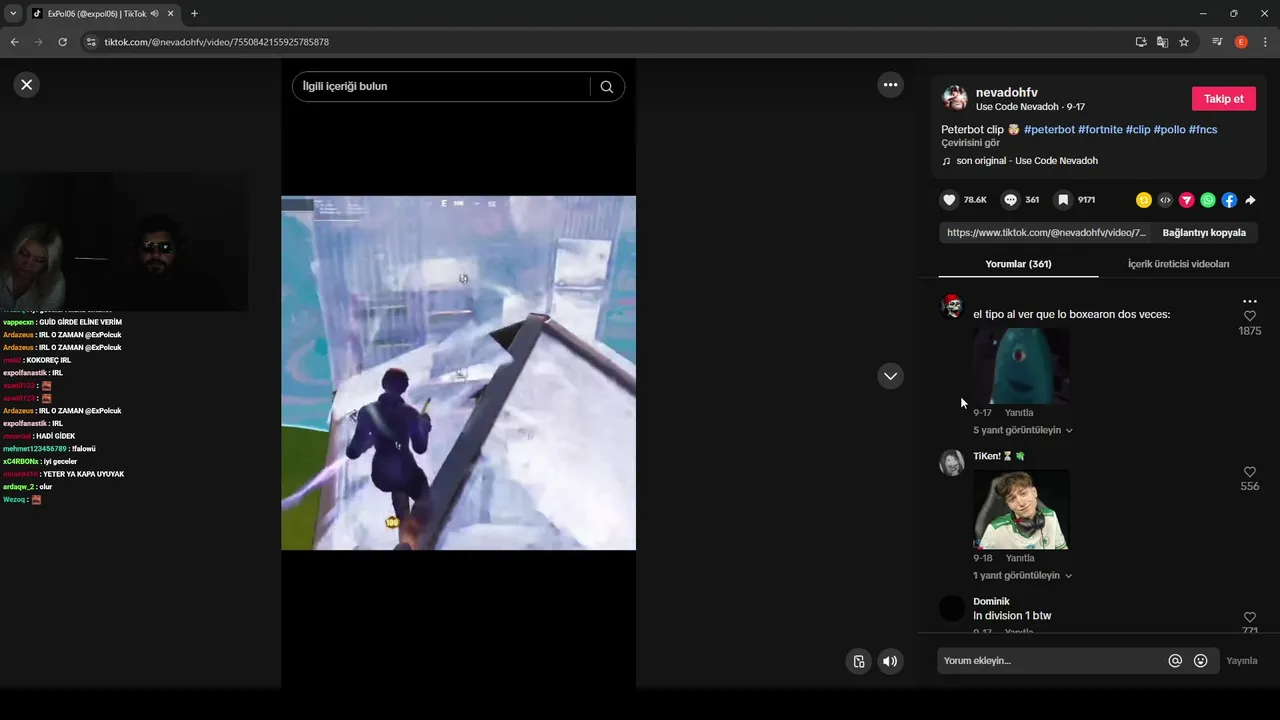The height and width of the screenshot is (720, 1280).
Task: Open the #peterbot hashtag
Action: pyautogui.click(x=1049, y=130)
